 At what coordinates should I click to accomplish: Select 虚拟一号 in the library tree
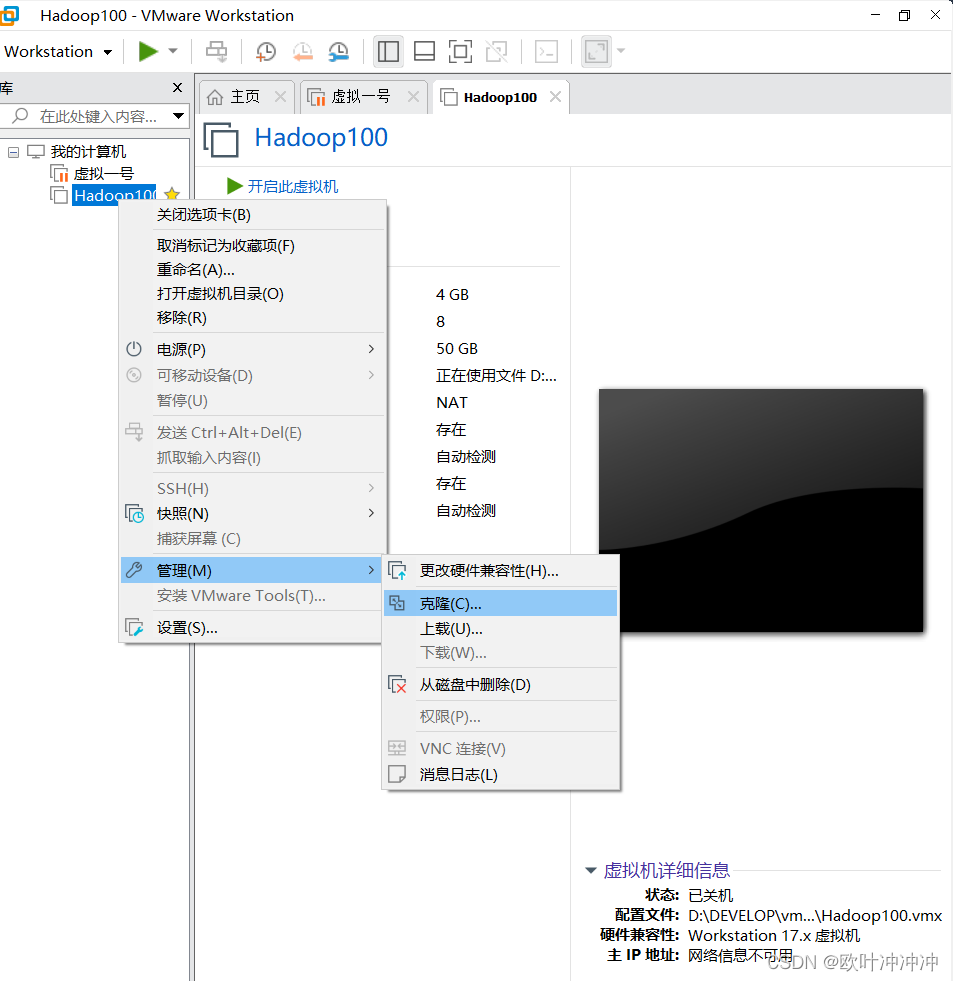[x=104, y=173]
